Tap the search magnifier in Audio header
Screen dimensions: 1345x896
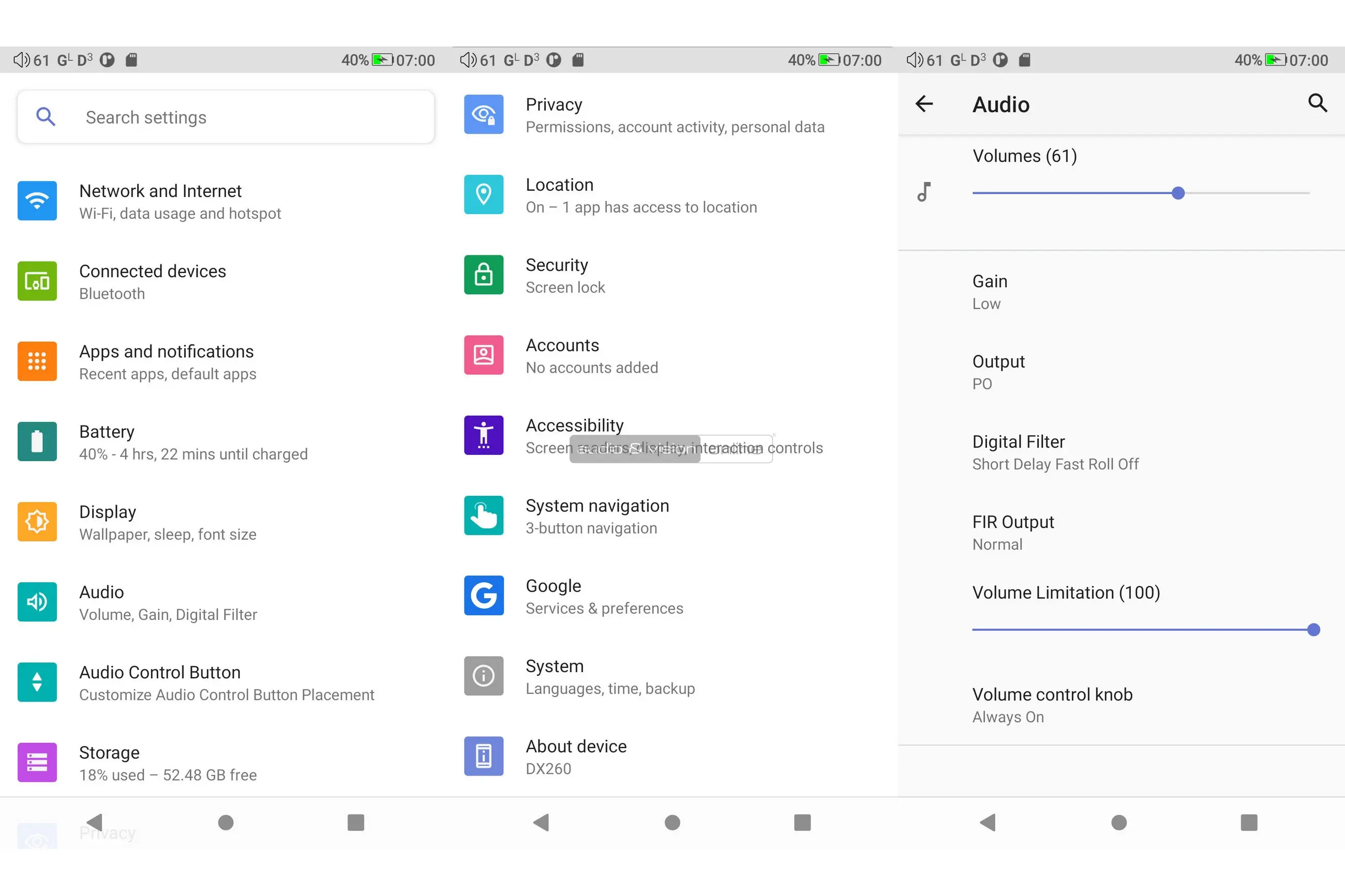tap(1317, 103)
